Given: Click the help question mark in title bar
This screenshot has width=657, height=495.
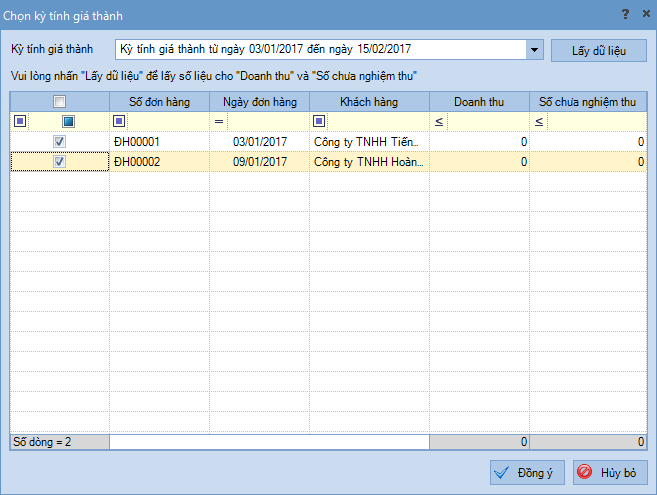Looking at the screenshot, I should point(624,14).
